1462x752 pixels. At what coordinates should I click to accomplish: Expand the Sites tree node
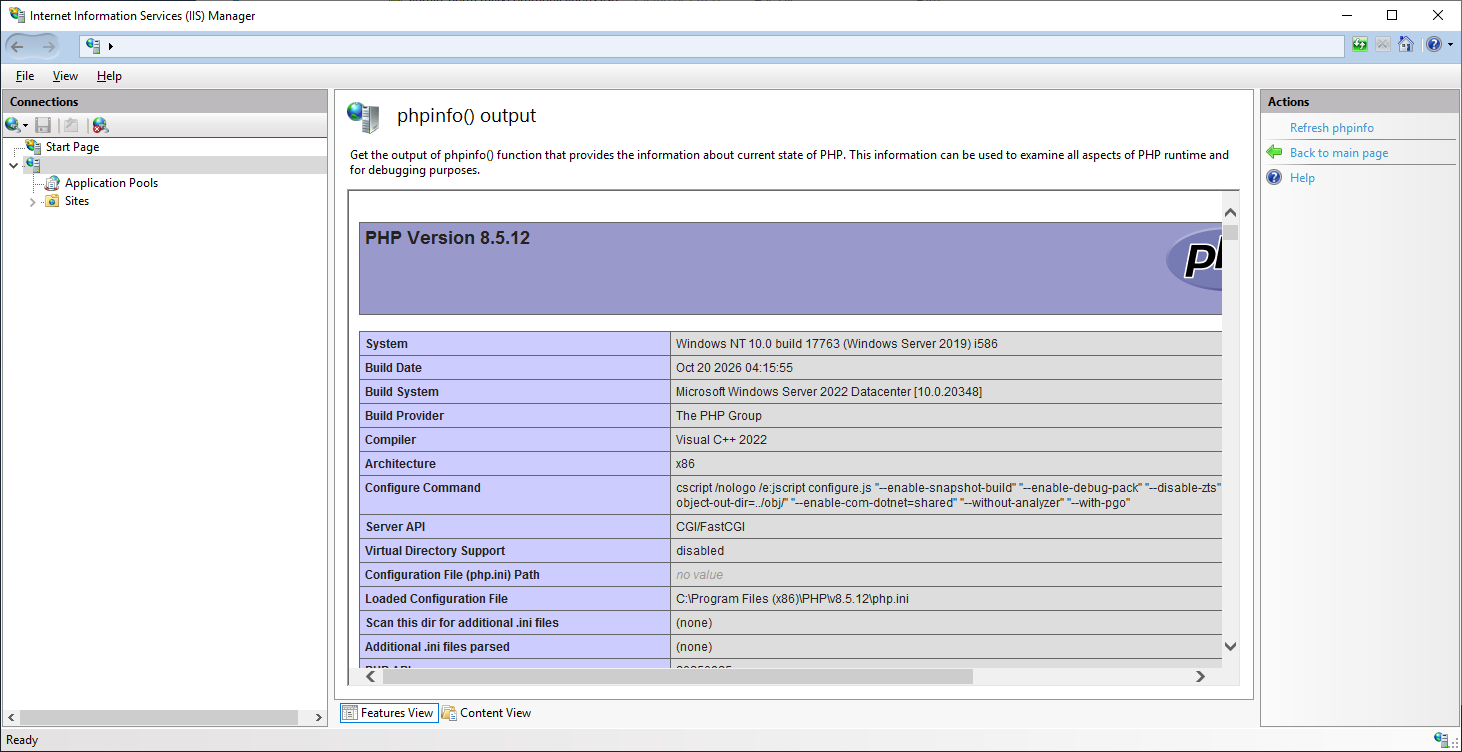tap(32, 202)
